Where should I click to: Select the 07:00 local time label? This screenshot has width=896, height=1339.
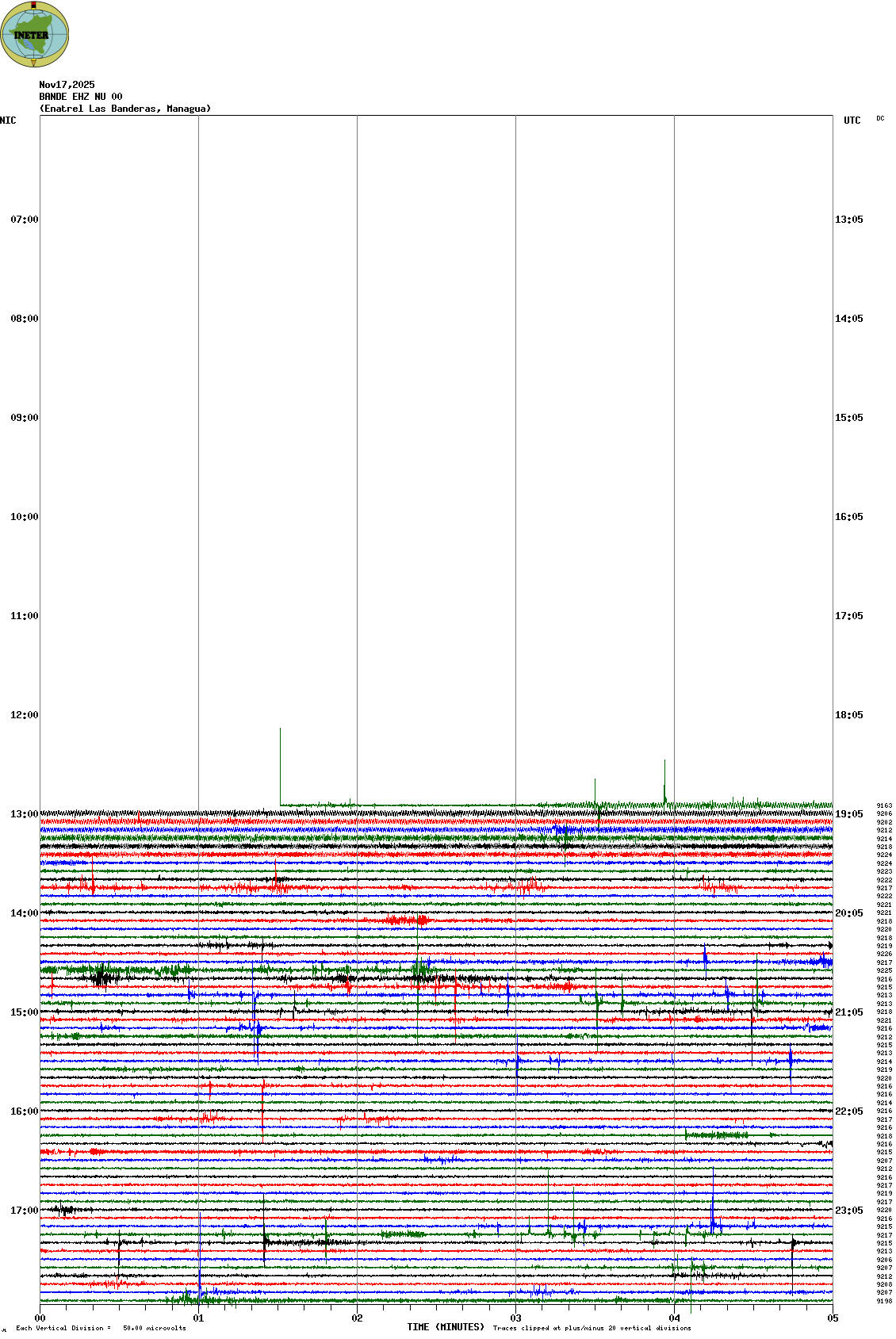(x=24, y=220)
